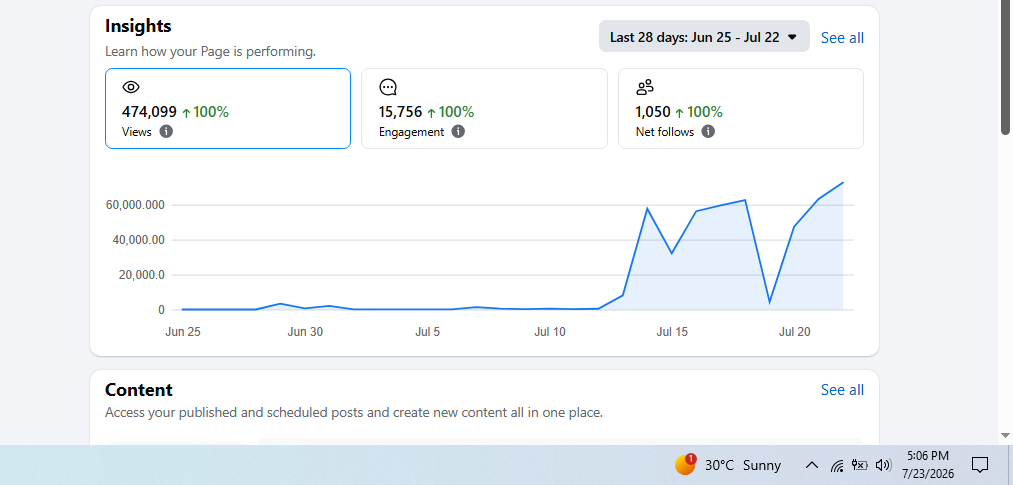Click the Net follows people icon
This screenshot has width=1013, height=485.
pos(645,87)
